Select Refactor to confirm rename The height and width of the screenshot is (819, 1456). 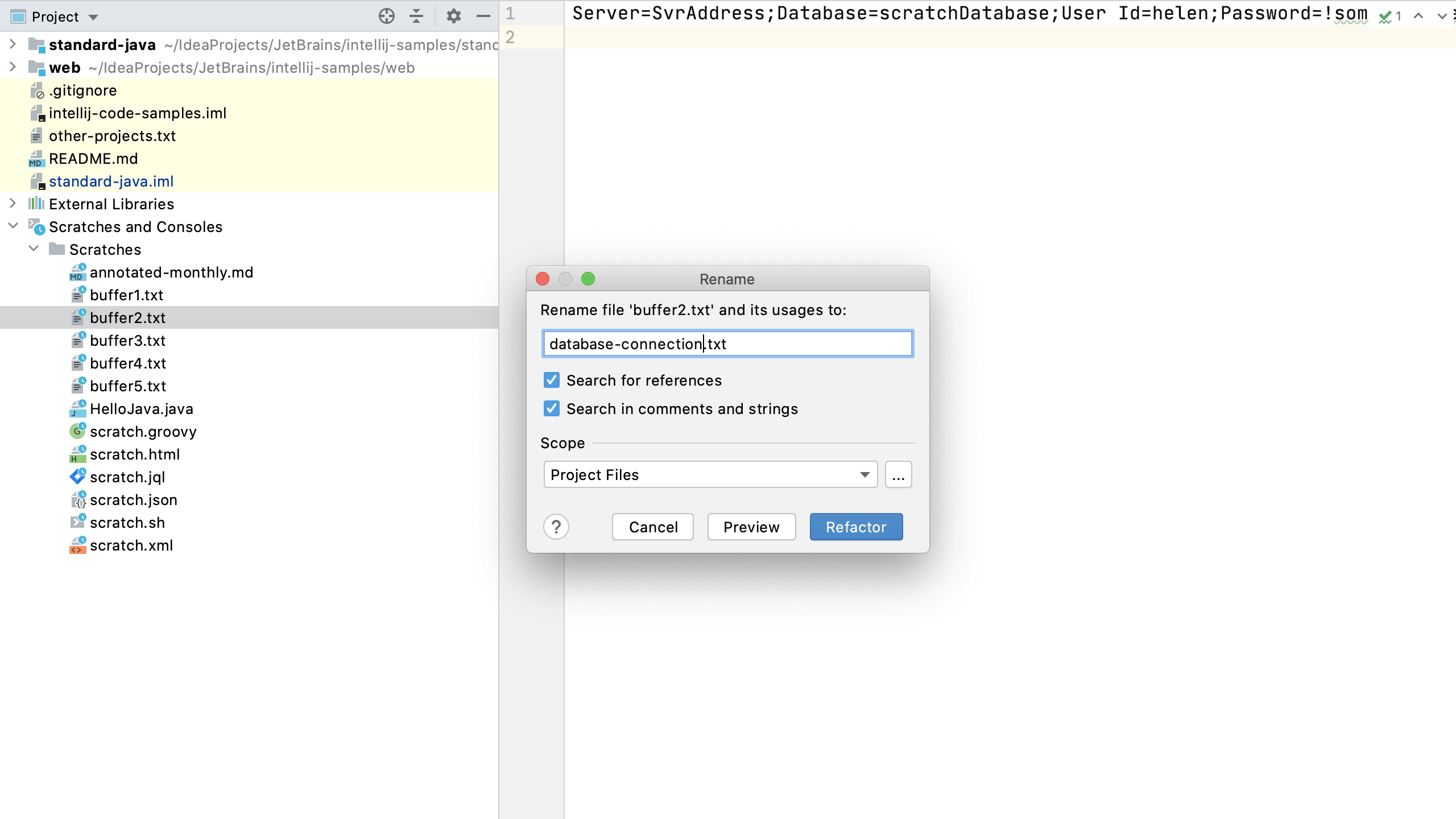pos(856,527)
